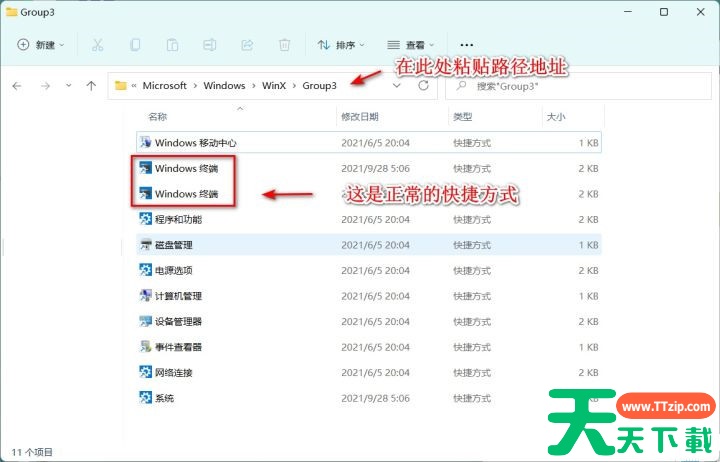Expand recent locations chevron near navigation arrows
The height and width of the screenshot is (462, 720).
[x=68, y=85]
